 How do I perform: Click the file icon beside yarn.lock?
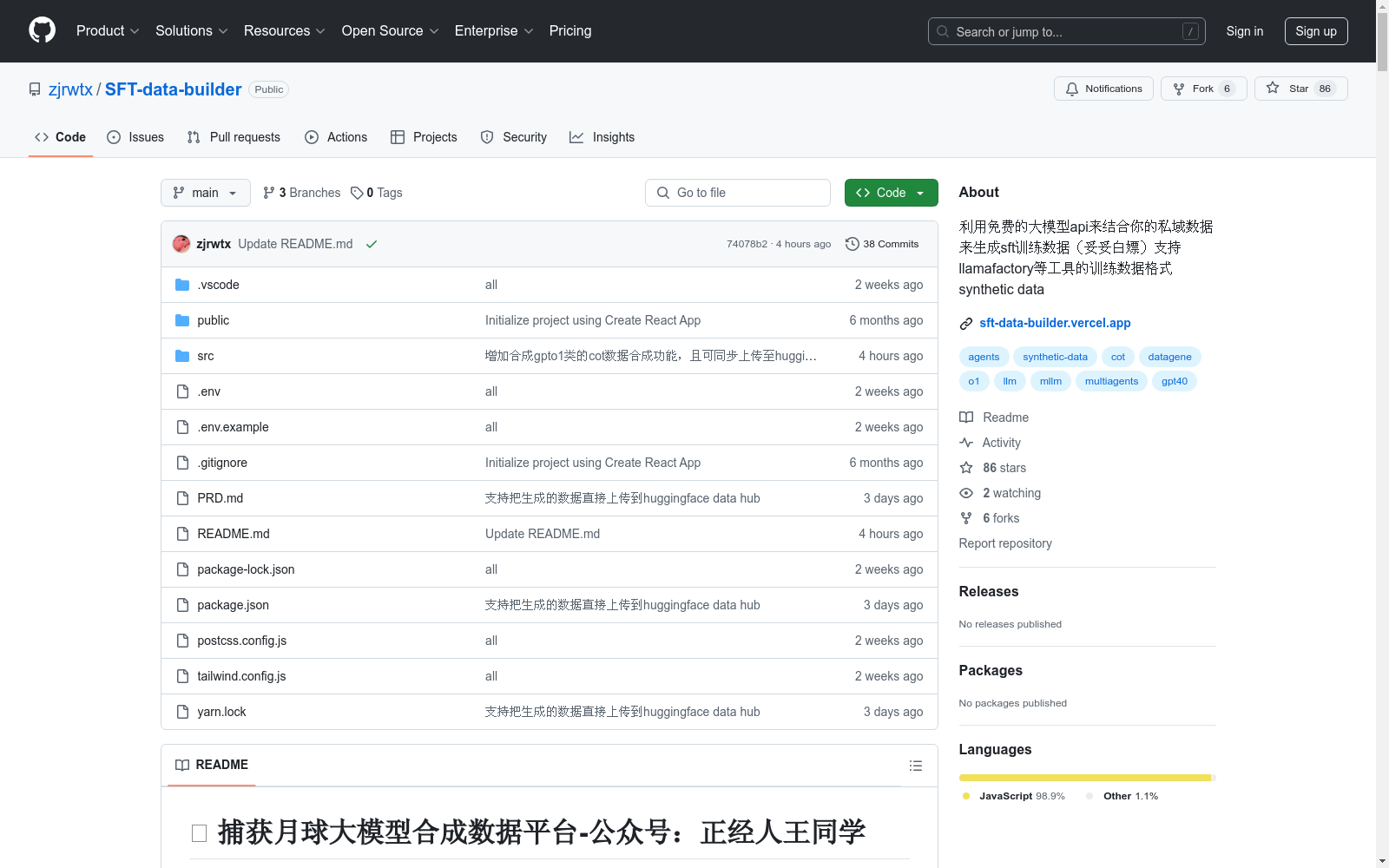pyautogui.click(x=182, y=712)
